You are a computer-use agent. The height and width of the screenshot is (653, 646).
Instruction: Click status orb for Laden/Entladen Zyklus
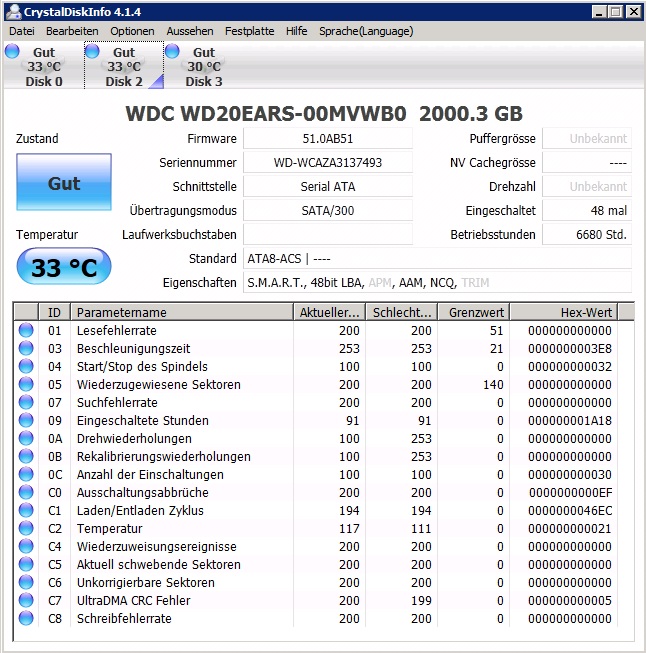tap(26, 510)
